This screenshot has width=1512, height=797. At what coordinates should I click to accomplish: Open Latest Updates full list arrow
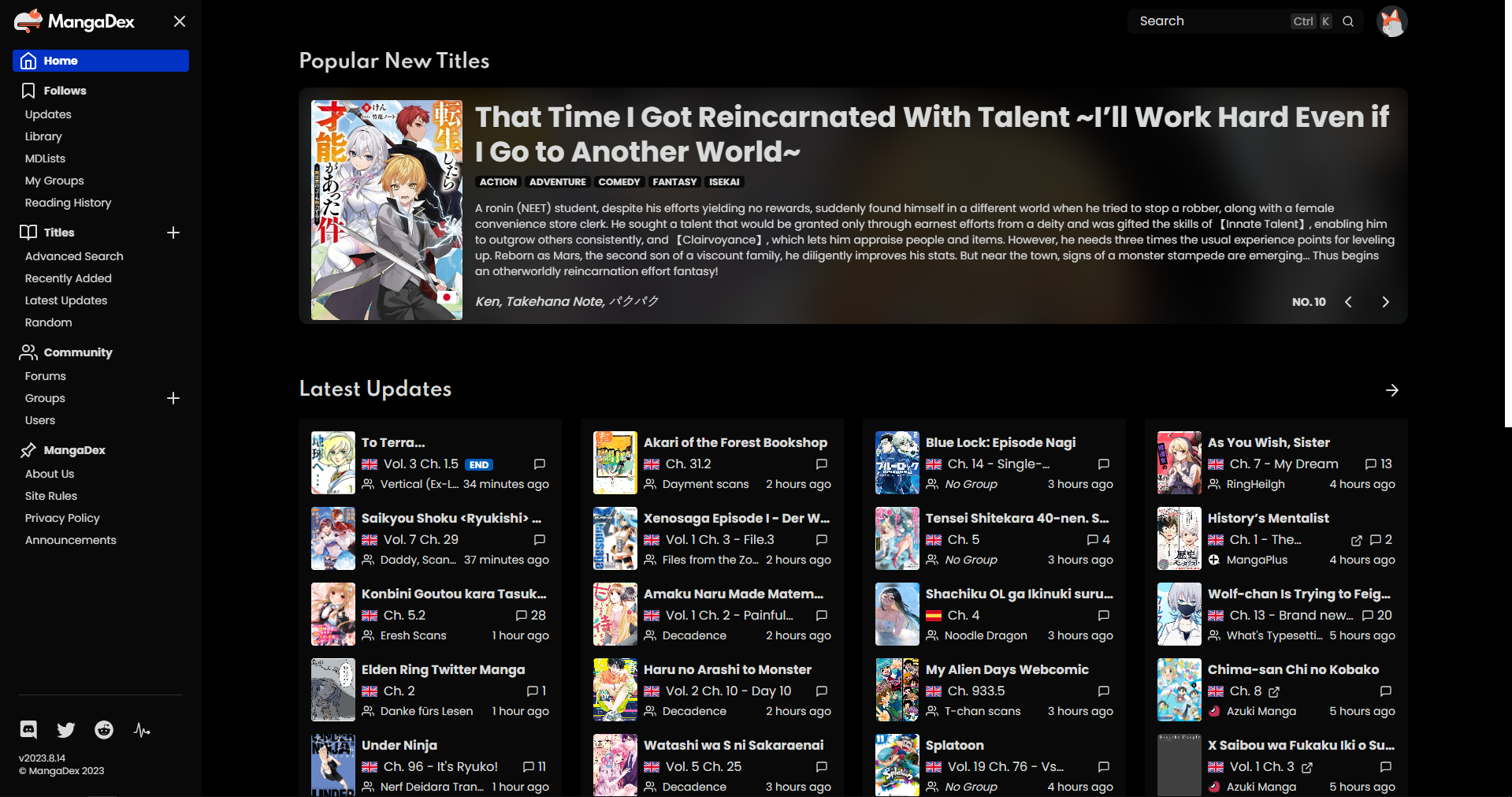click(x=1392, y=390)
